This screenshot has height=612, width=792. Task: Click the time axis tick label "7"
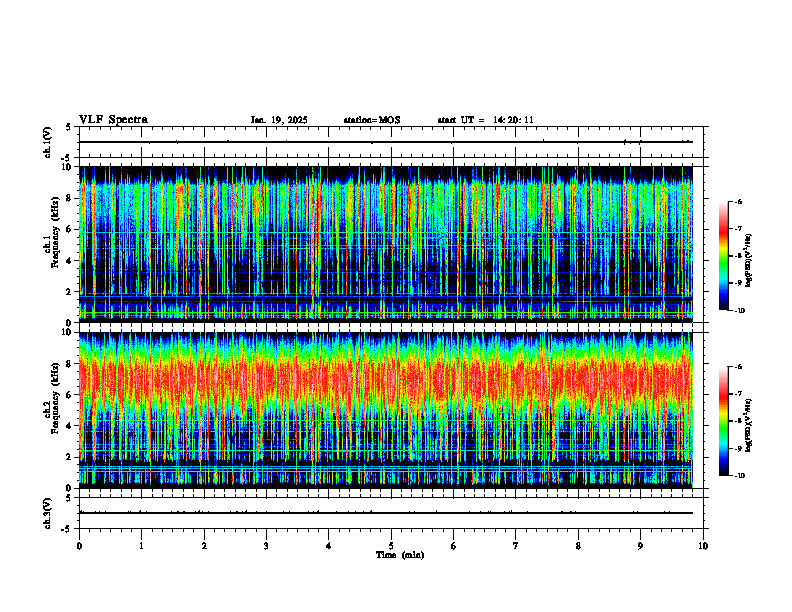point(516,546)
